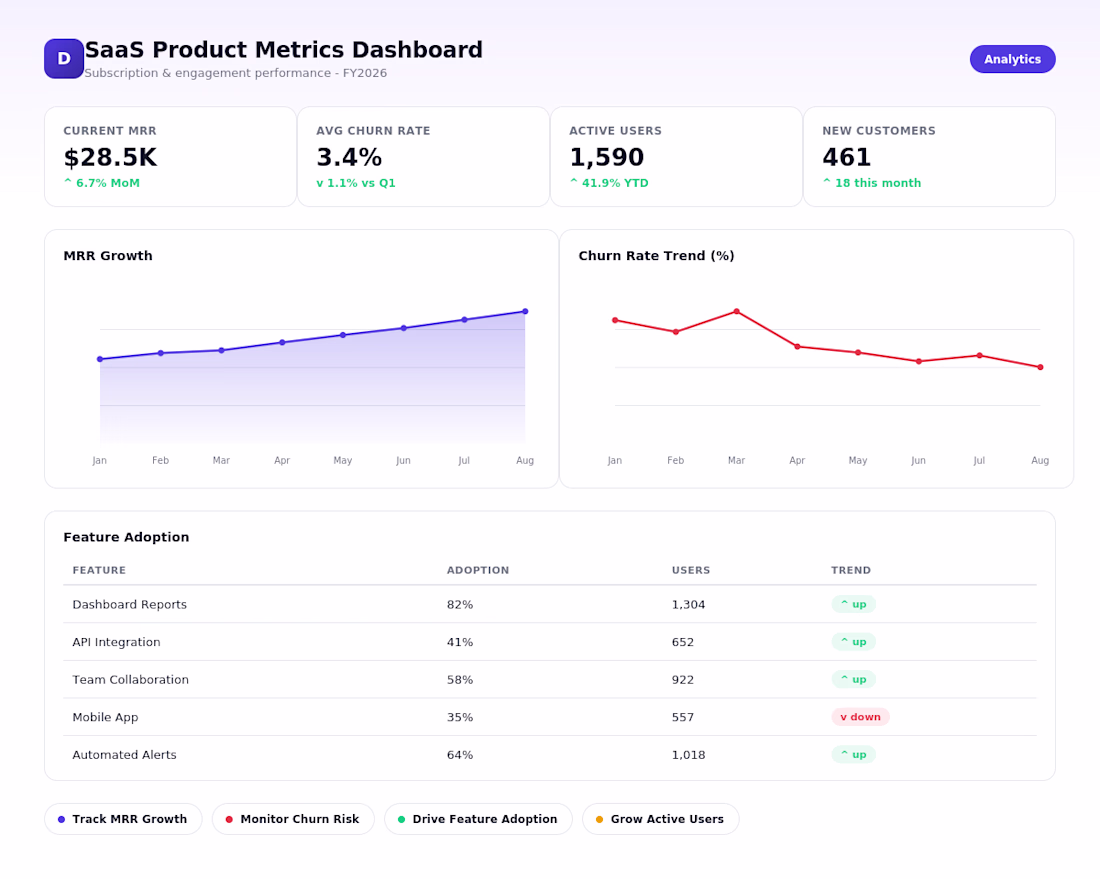Click the Feature column header
Viewport: 1100px width, 879px height.
99,570
